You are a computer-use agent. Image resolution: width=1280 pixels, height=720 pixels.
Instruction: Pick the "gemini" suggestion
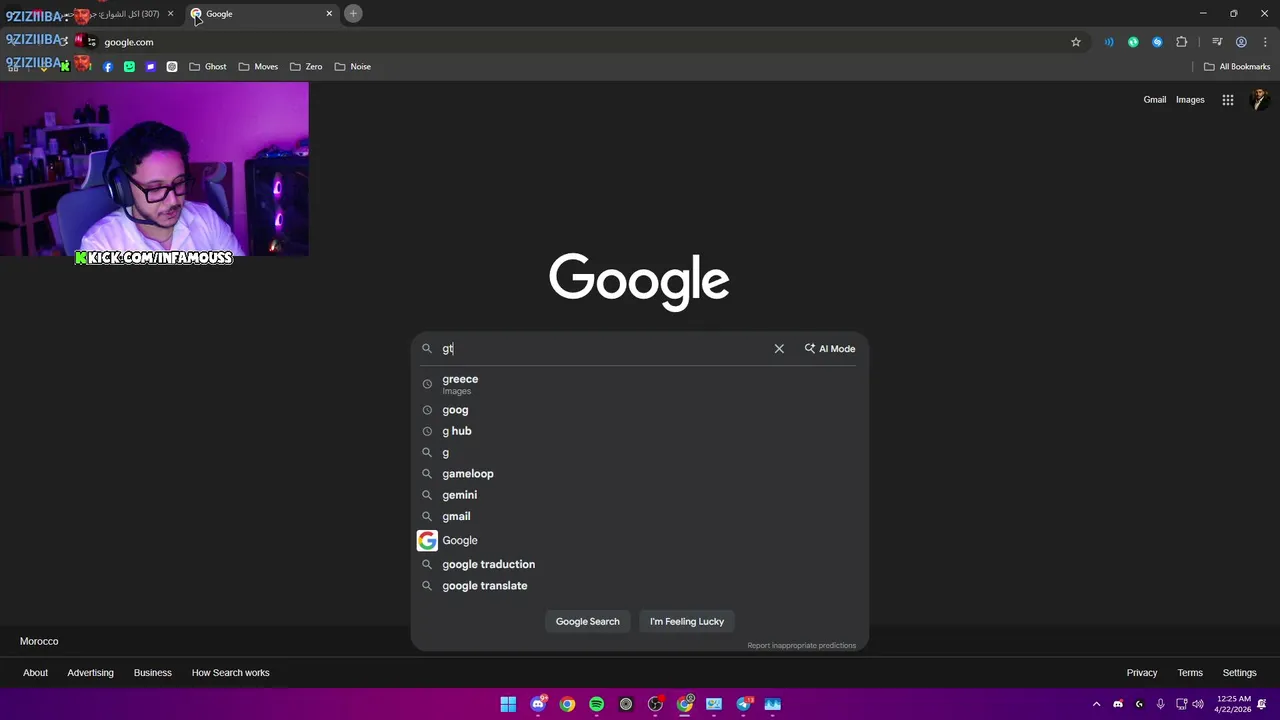(x=639, y=495)
